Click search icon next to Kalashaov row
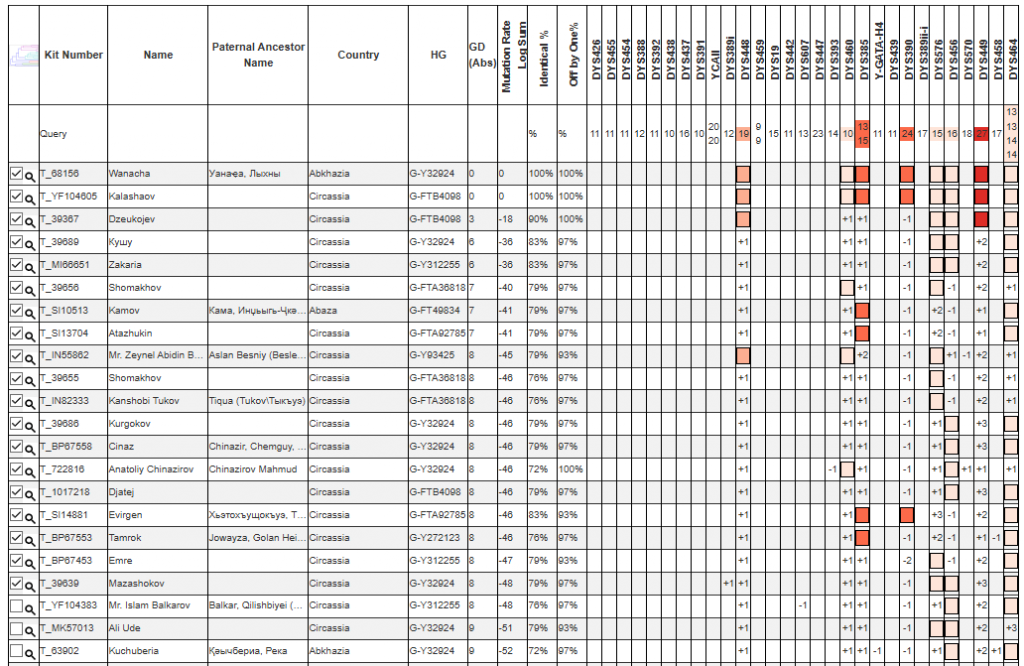Screen dimensions: 1024x666 click(x=31, y=197)
